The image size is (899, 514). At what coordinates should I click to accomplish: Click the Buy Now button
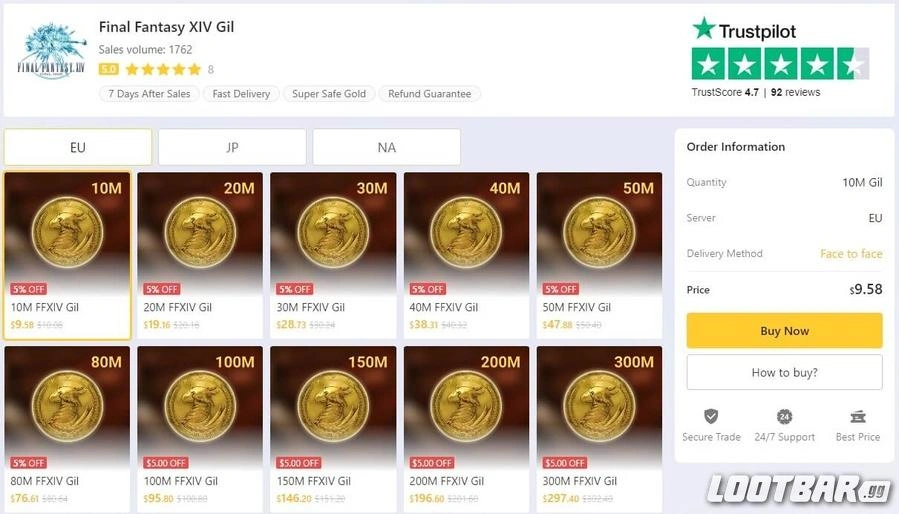(784, 330)
